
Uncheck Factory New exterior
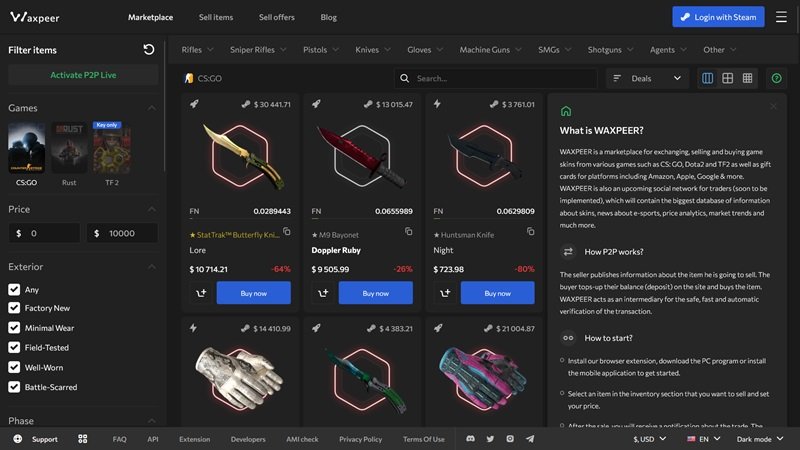tap(14, 308)
